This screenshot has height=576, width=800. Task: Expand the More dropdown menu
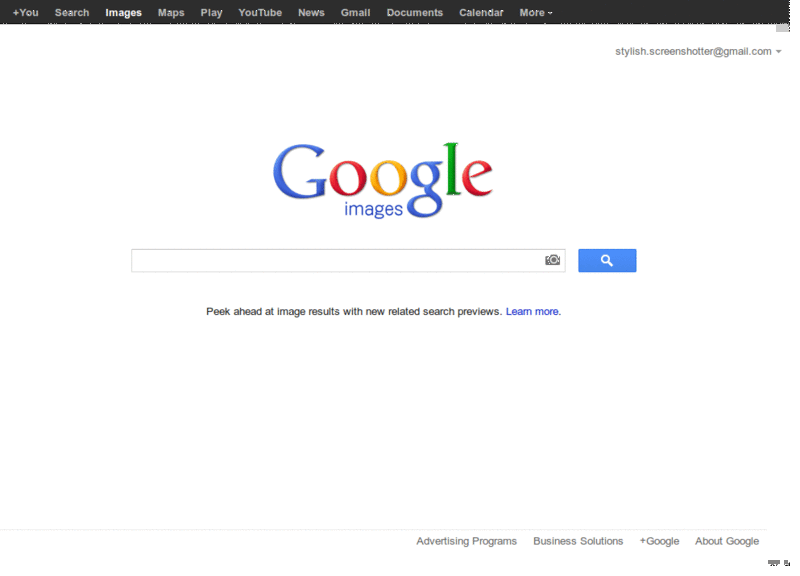point(536,13)
